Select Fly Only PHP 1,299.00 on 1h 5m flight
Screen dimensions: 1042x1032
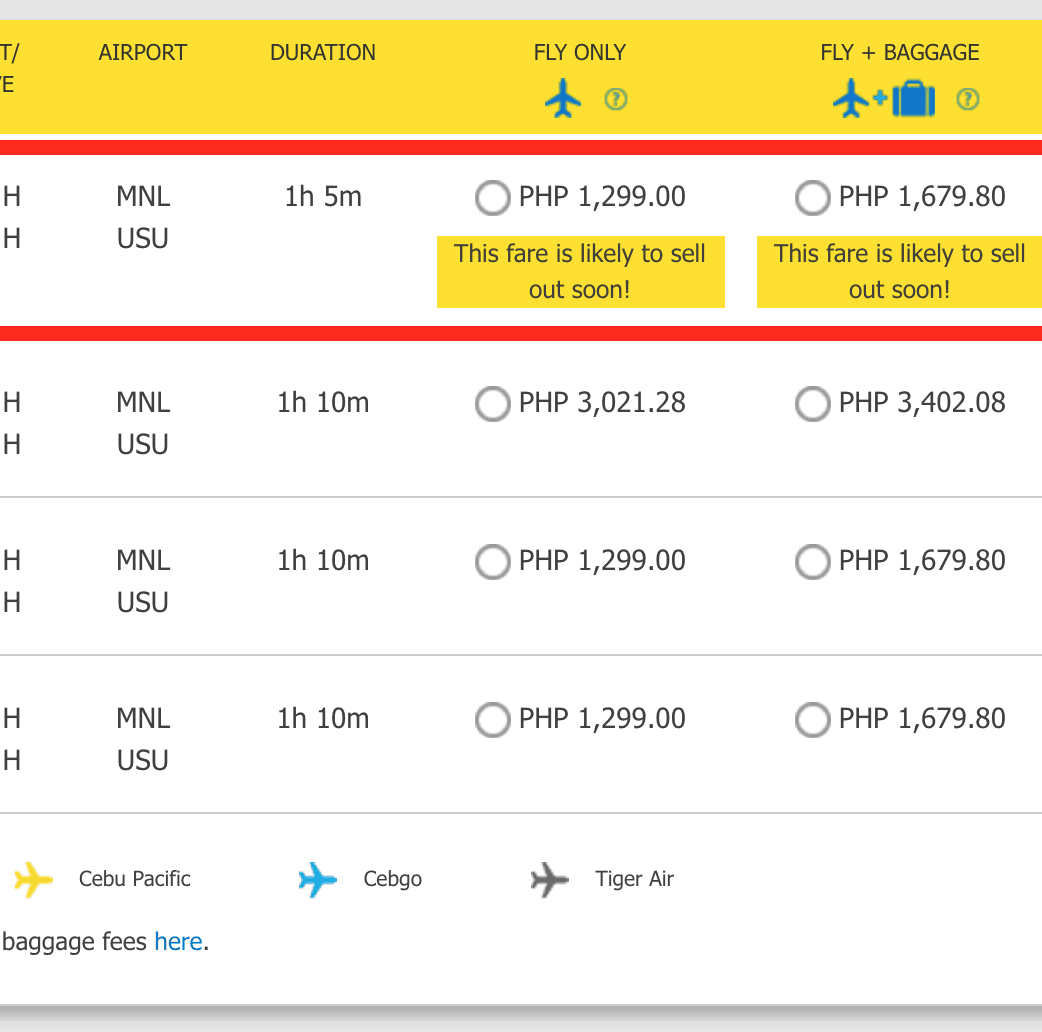tap(492, 198)
